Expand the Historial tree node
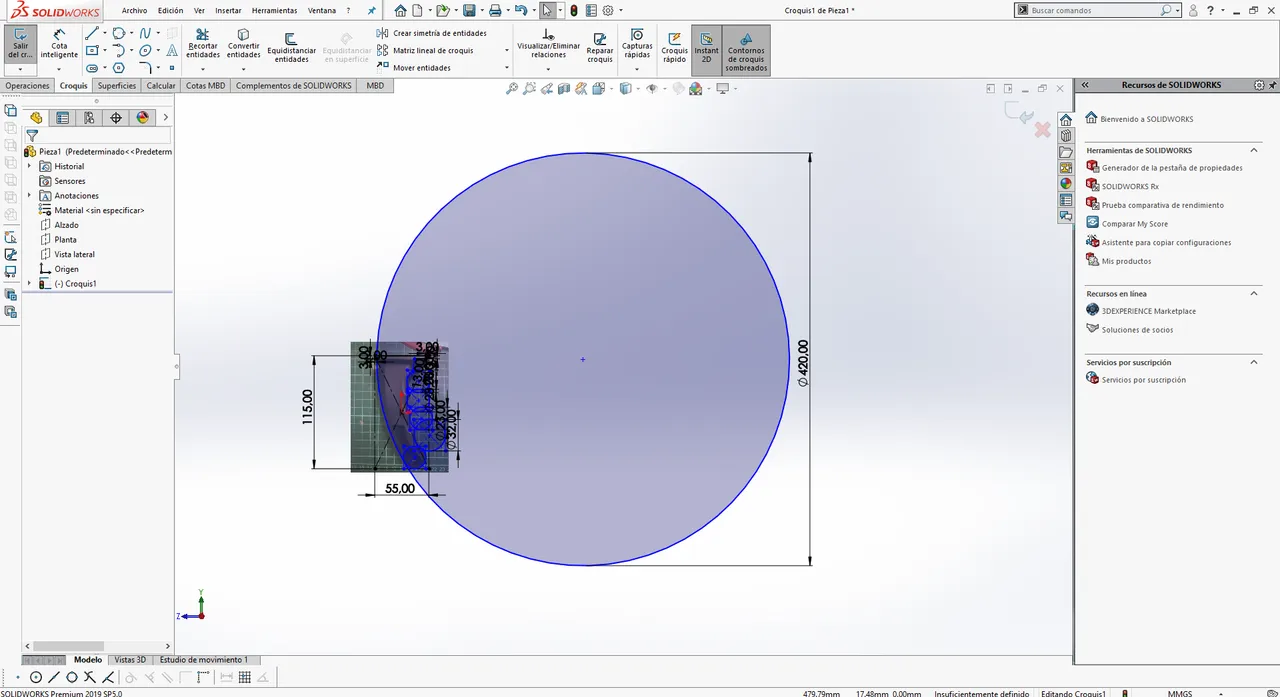 (x=29, y=166)
